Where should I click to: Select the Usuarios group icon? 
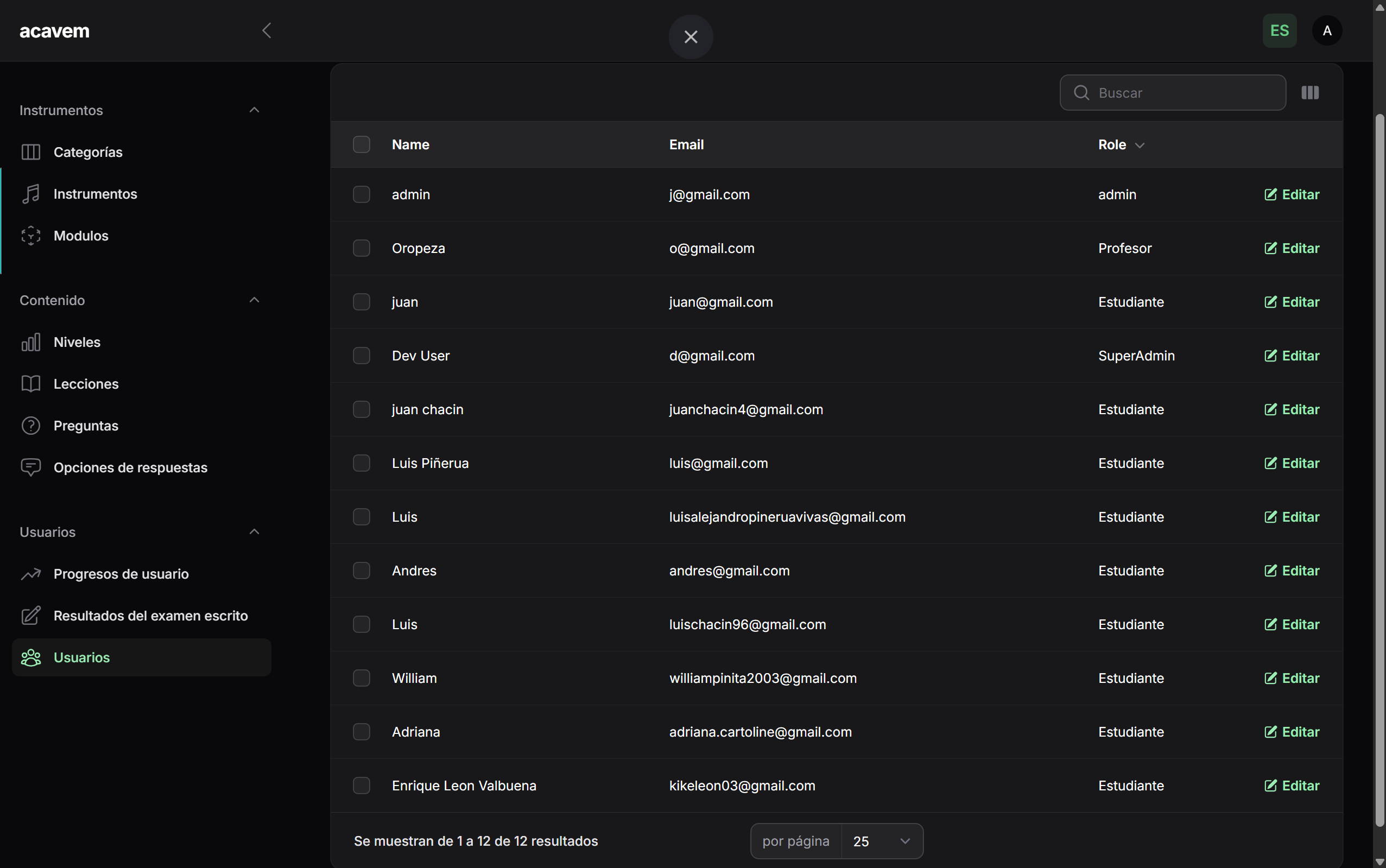click(x=31, y=657)
